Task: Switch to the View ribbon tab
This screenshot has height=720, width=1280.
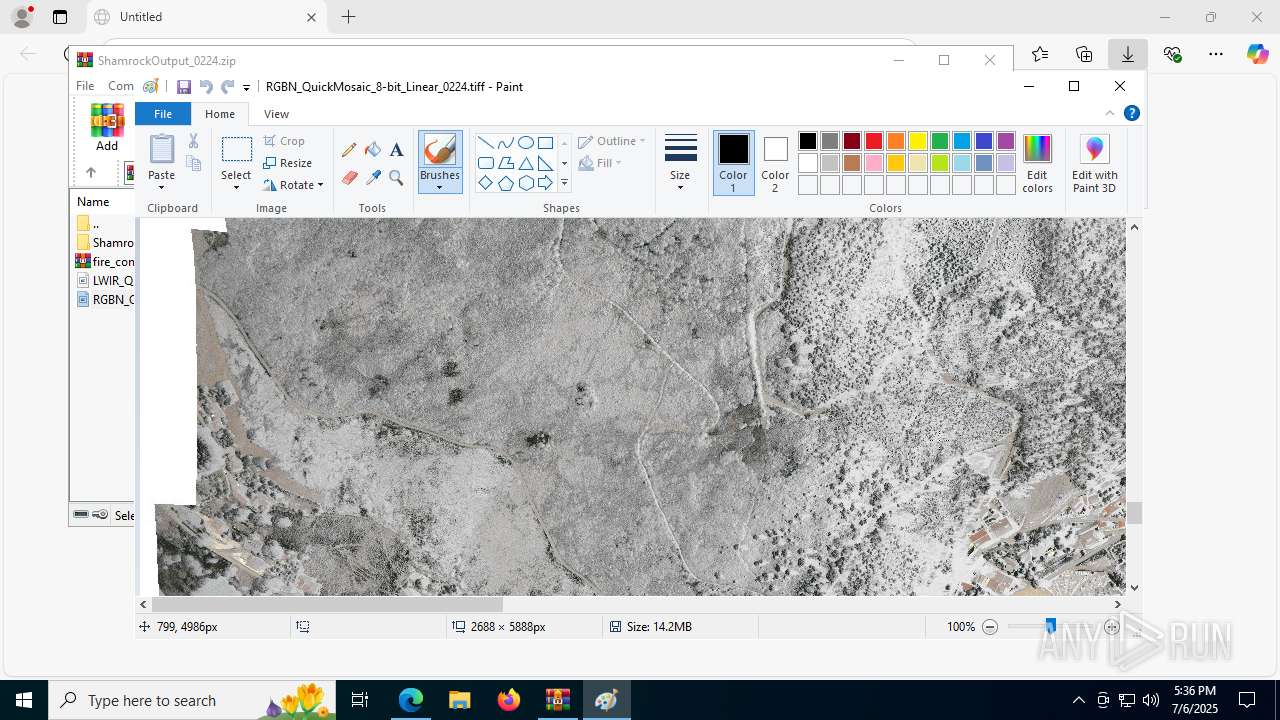Action: [277, 114]
